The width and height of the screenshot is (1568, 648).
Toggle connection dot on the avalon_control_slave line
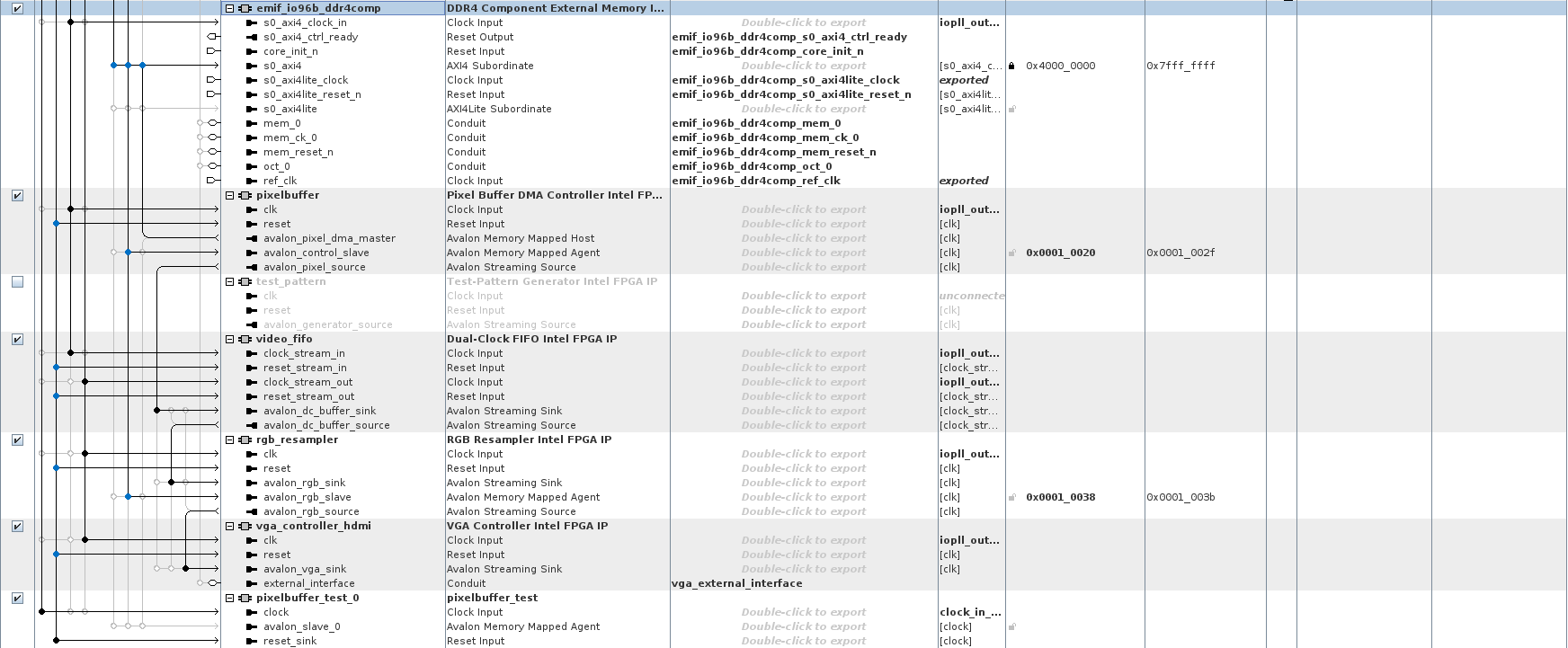[128, 253]
